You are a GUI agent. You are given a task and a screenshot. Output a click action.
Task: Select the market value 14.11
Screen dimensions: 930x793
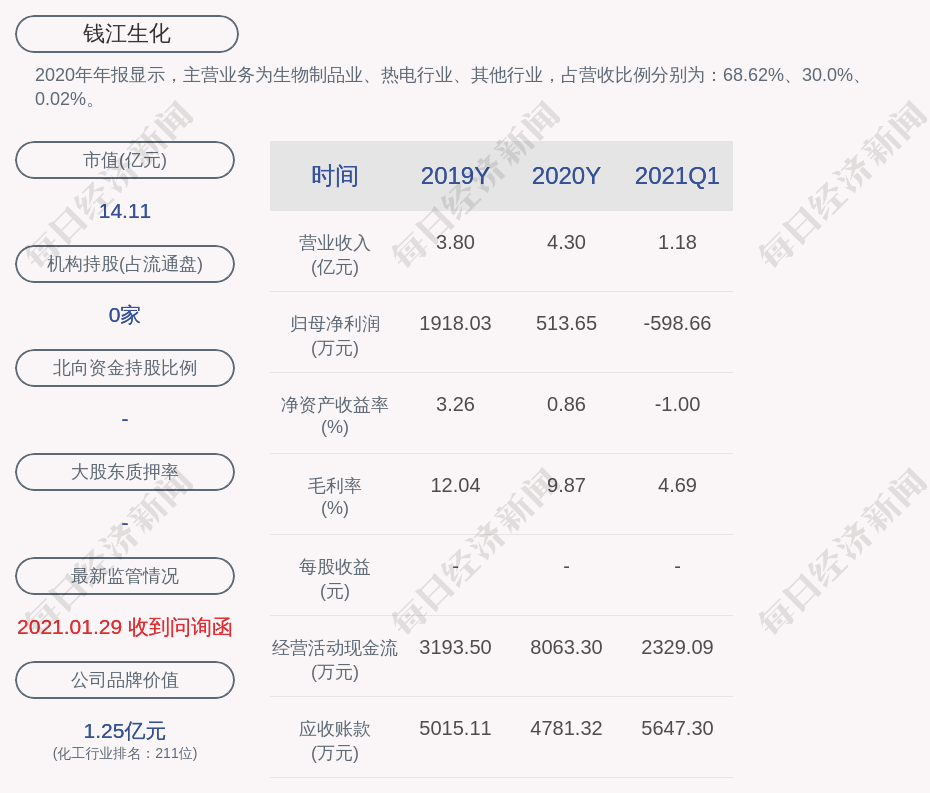[x=125, y=211]
